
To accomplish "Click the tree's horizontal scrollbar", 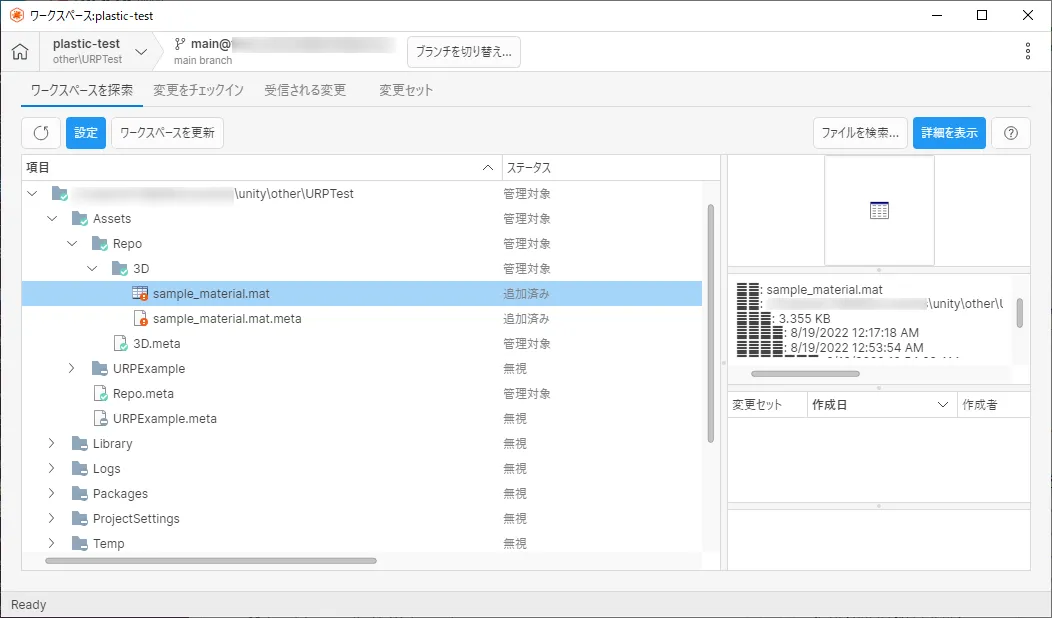I will click(x=211, y=561).
